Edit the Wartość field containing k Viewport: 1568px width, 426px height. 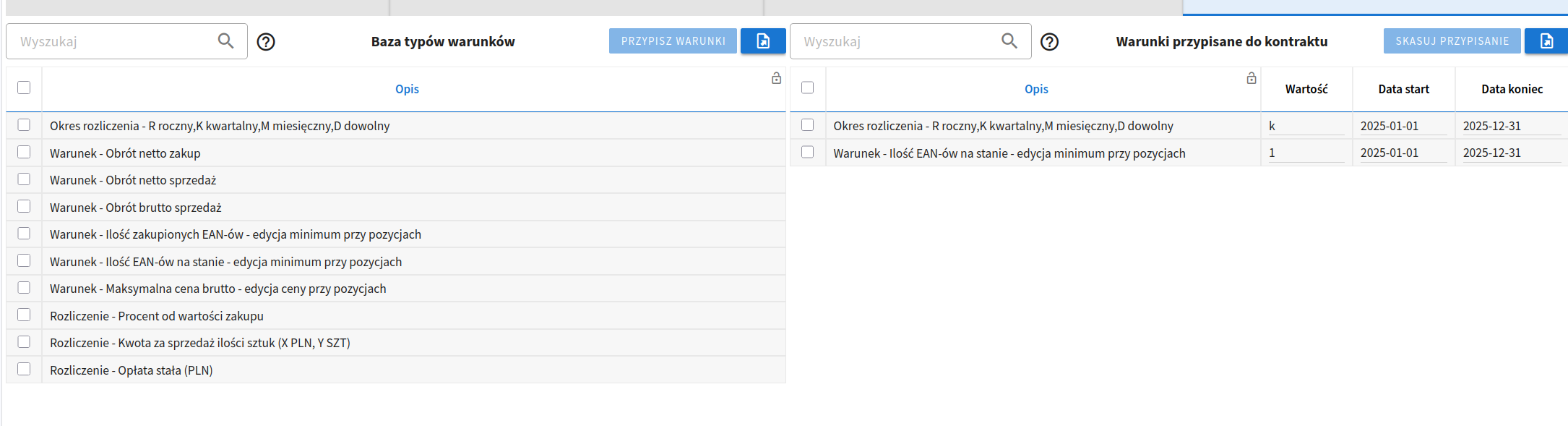(x=1305, y=126)
